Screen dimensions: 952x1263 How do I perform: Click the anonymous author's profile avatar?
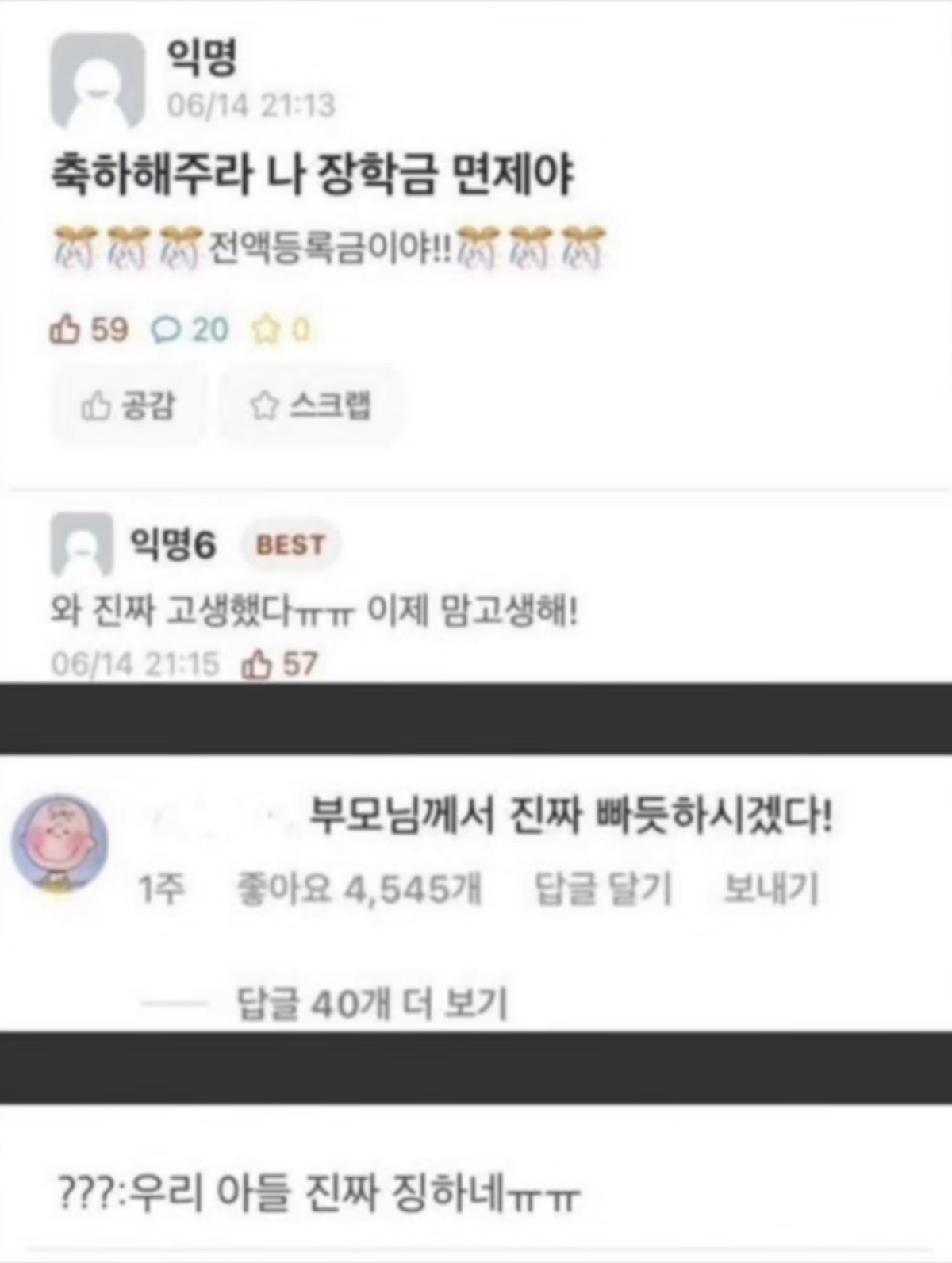(x=98, y=81)
